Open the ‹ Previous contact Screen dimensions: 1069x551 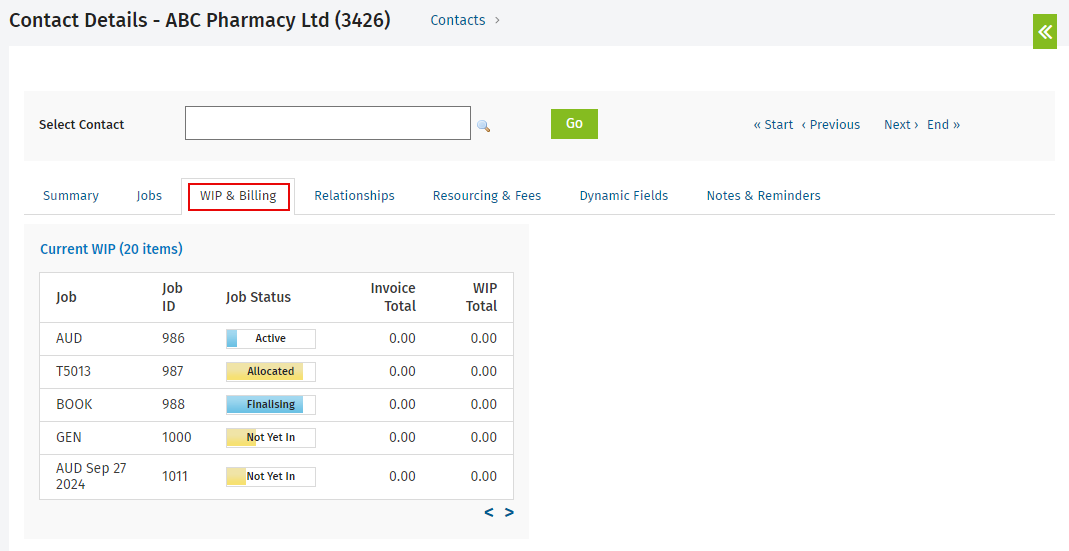click(830, 125)
